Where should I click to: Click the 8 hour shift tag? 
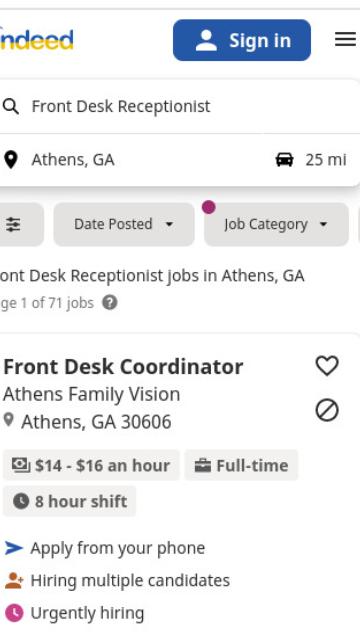point(69,501)
